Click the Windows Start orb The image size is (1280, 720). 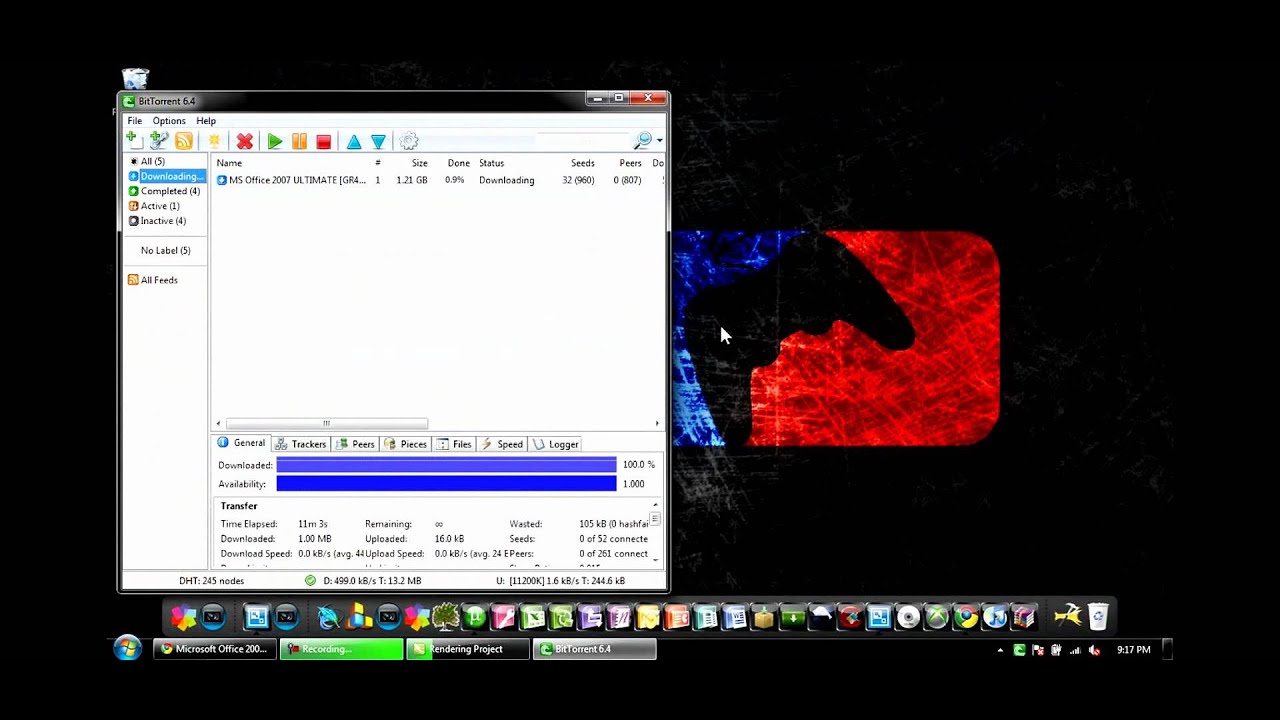[x=127, y=649]
